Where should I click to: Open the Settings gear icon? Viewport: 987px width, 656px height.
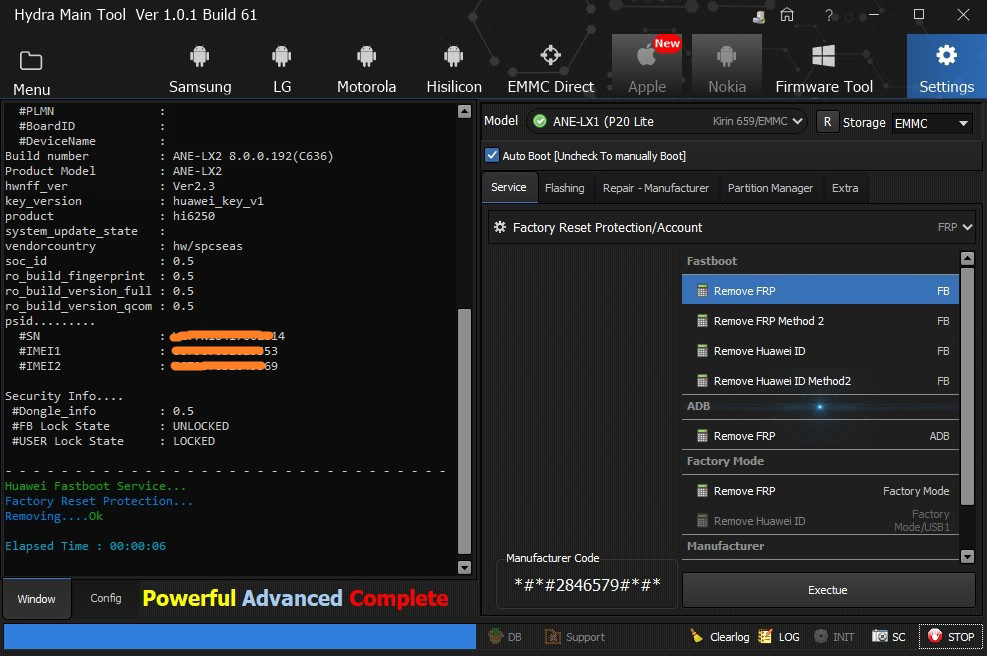[x=946, y=55]
